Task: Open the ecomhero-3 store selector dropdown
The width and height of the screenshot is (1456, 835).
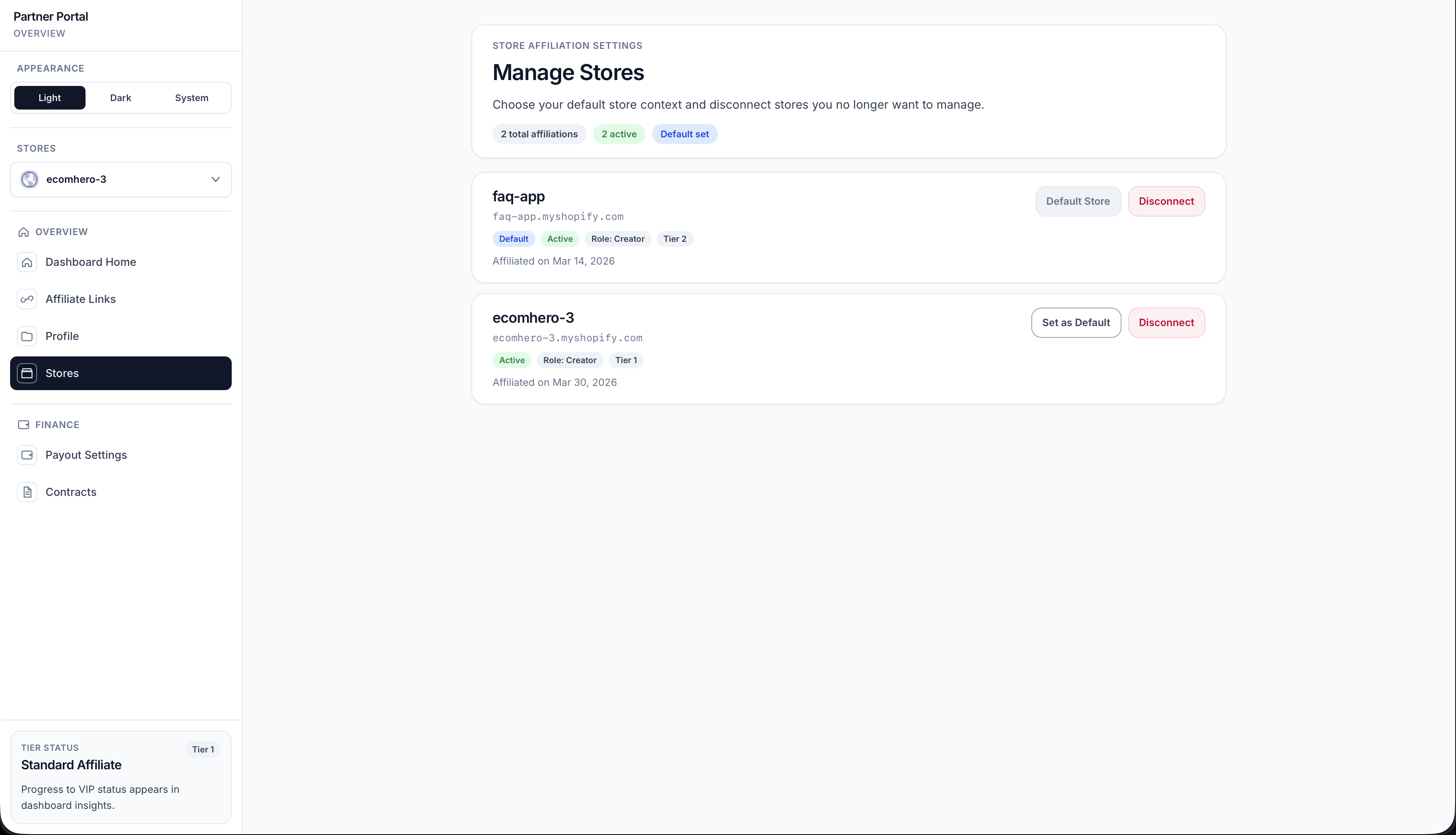Action: [121, 179]
